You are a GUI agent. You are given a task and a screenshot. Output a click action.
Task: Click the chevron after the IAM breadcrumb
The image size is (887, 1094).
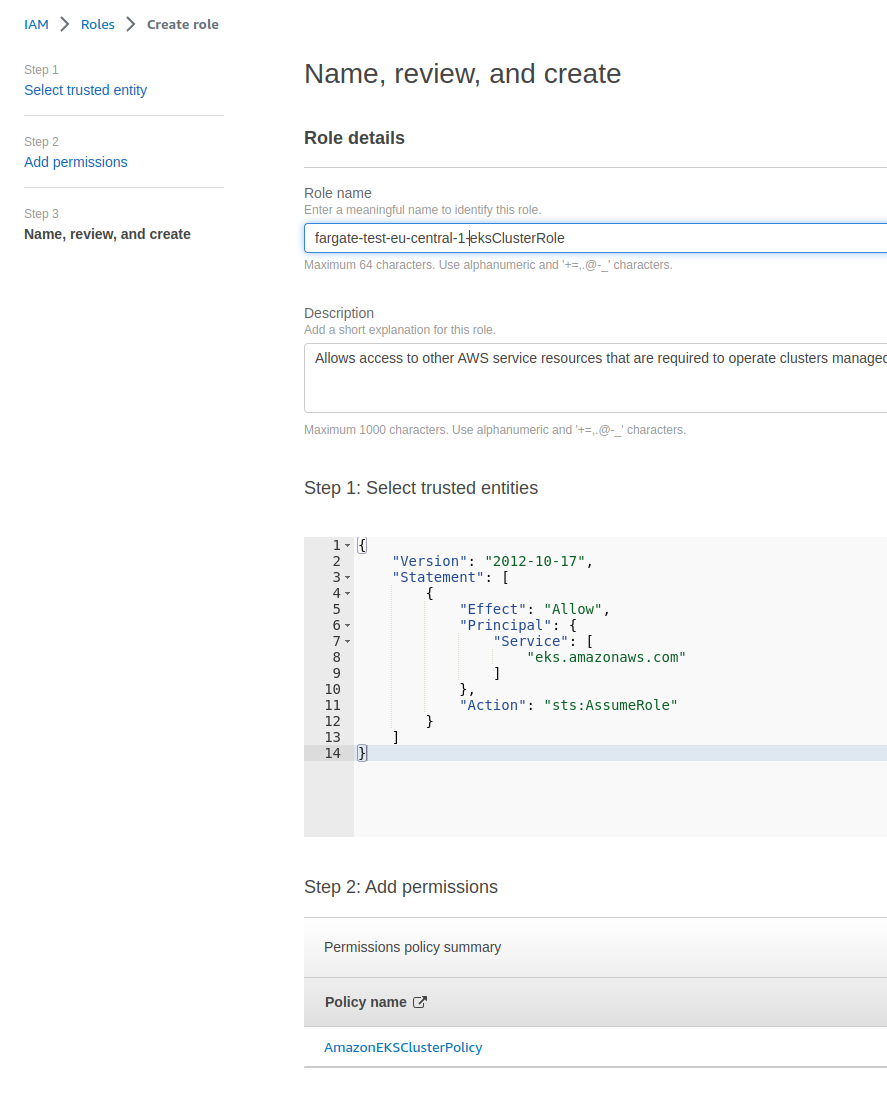coord(65,24)
